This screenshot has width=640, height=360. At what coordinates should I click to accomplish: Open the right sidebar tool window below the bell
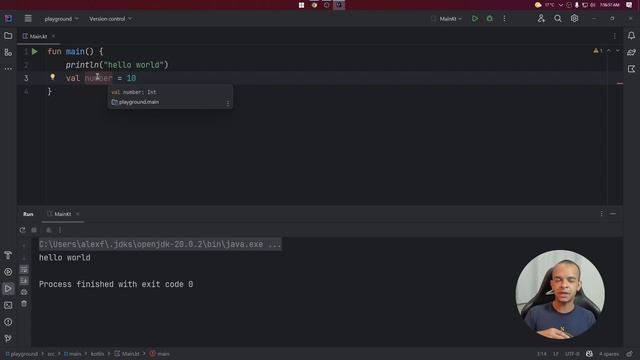[631, 52]
